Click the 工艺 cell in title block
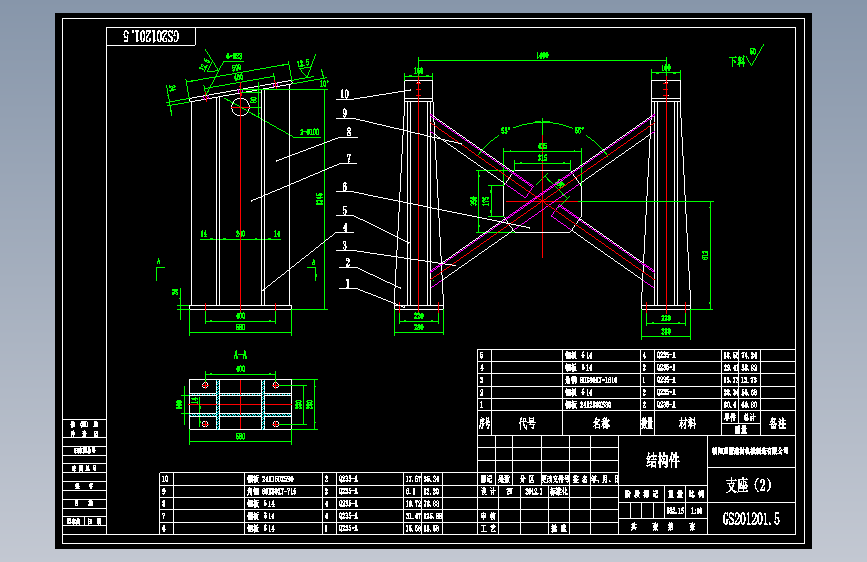Screen dimensions: 867x562 [488, 528]
